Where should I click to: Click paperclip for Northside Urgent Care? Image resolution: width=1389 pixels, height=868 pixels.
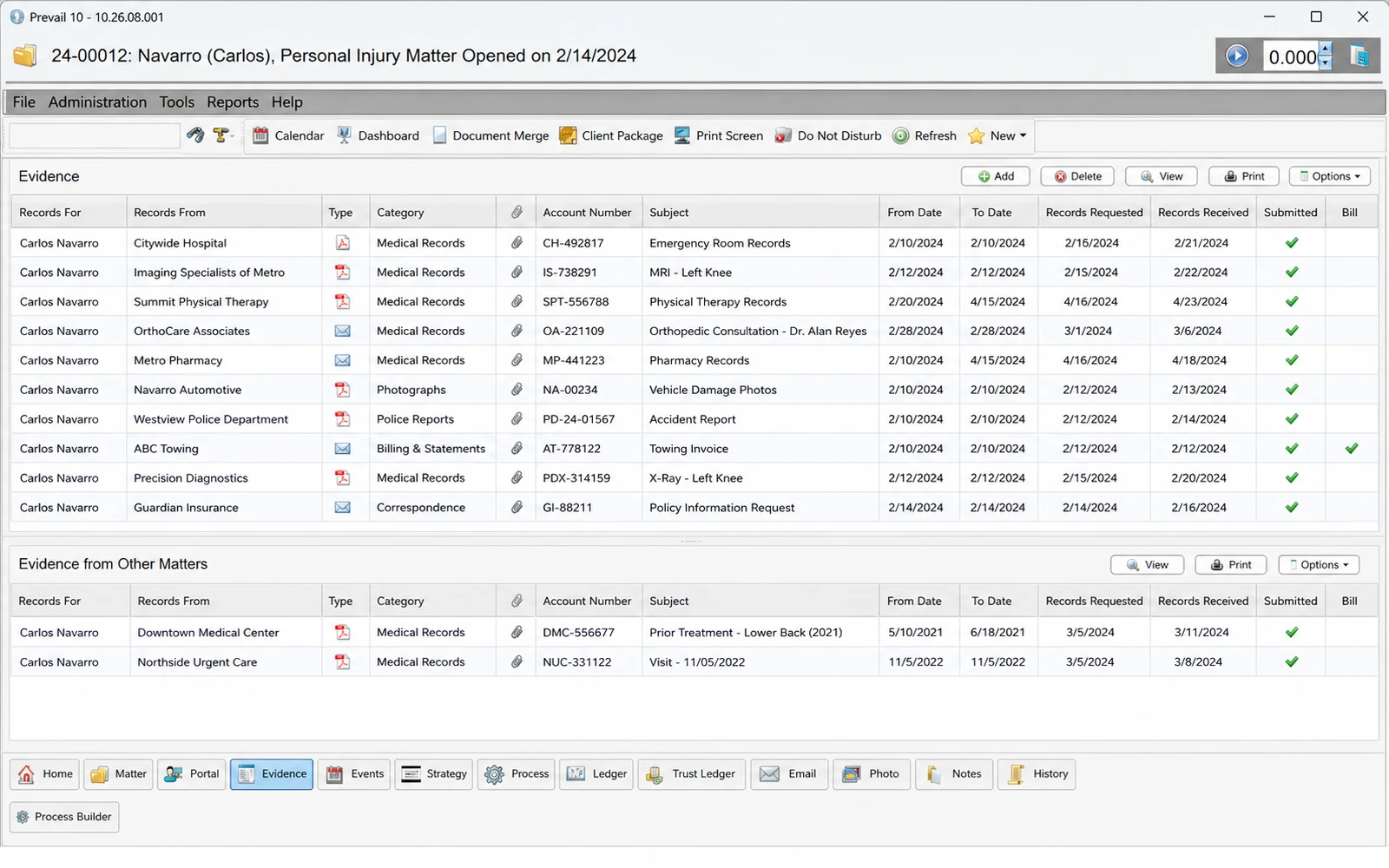pyautogui.click(x=517, y=662)
